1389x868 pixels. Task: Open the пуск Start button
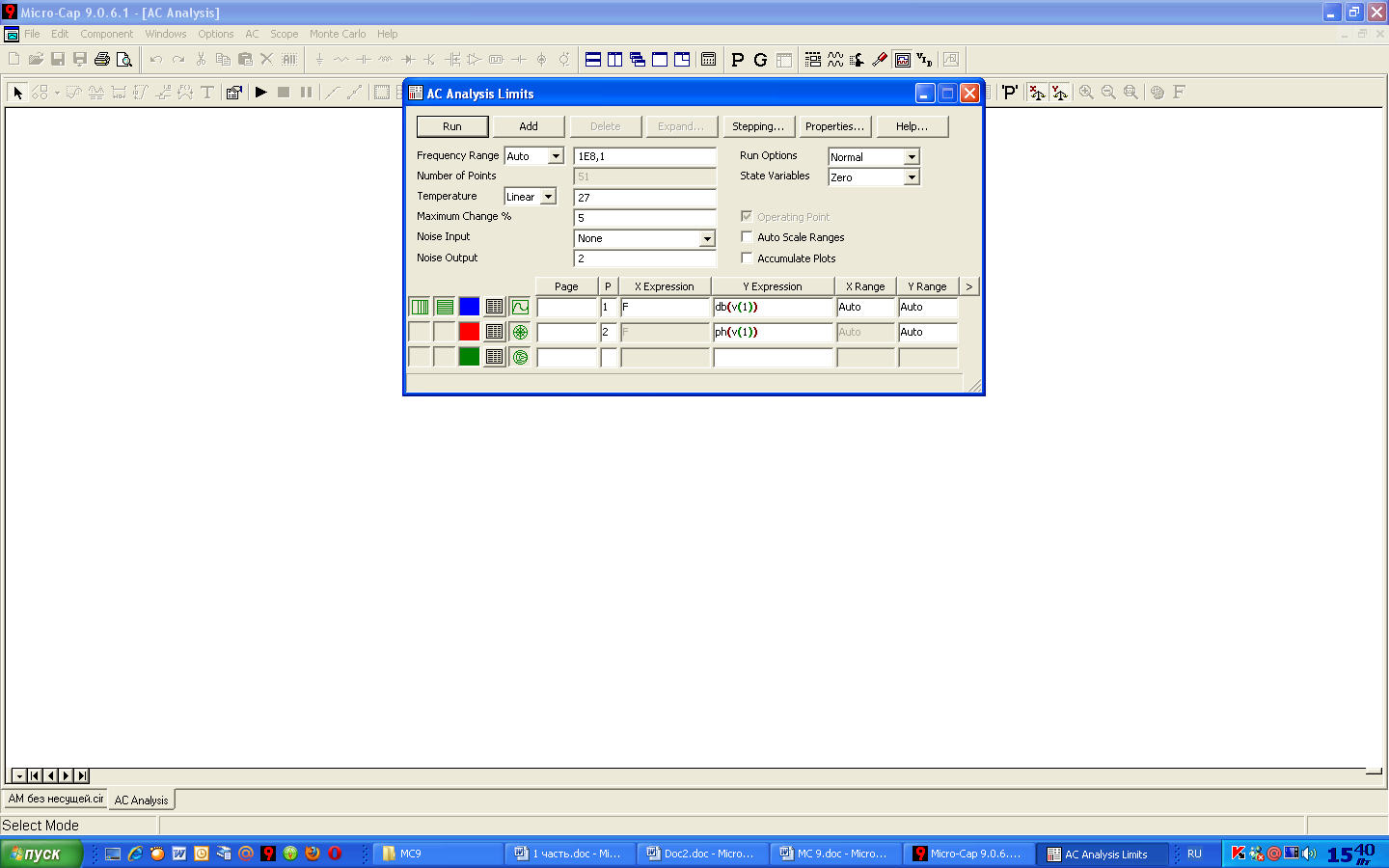click(x=41, y=854)
